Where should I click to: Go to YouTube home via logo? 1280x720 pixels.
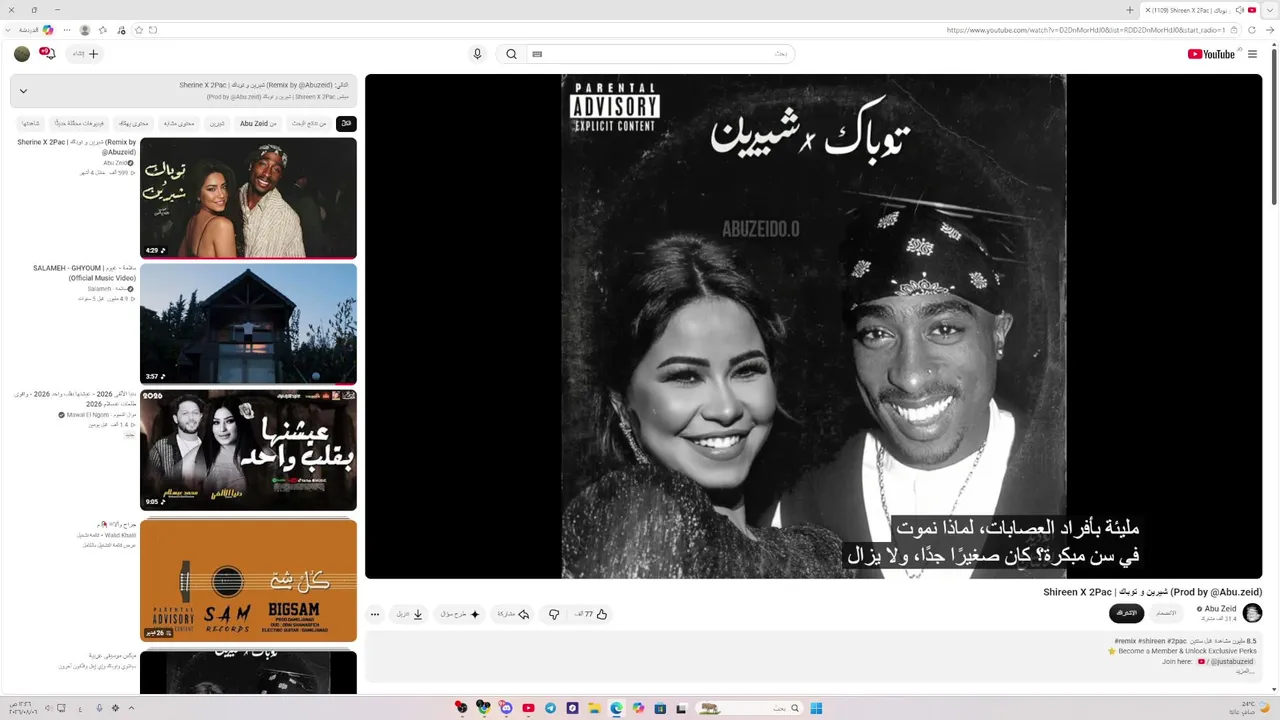point(1211,54)
